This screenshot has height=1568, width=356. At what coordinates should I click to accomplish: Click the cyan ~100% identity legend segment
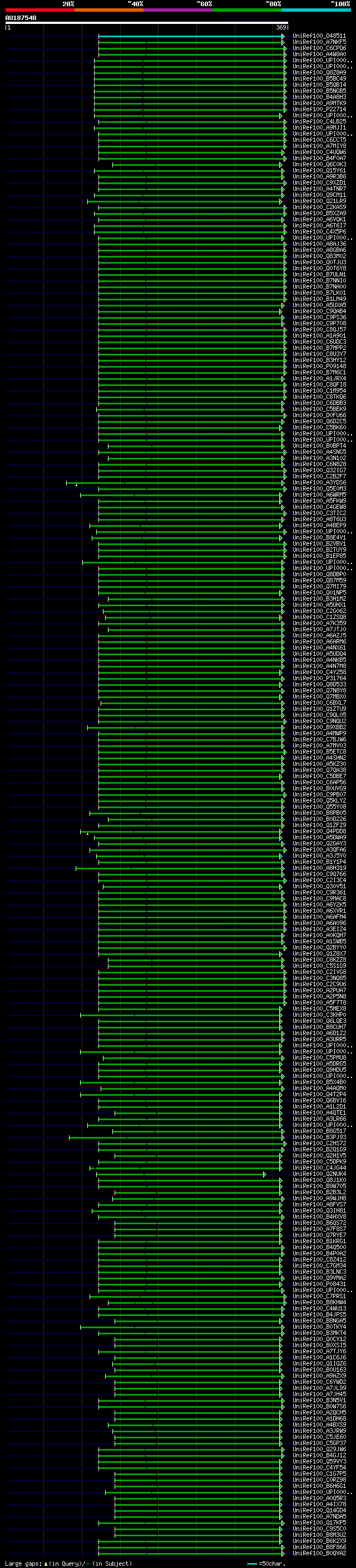tap(316, 10)
